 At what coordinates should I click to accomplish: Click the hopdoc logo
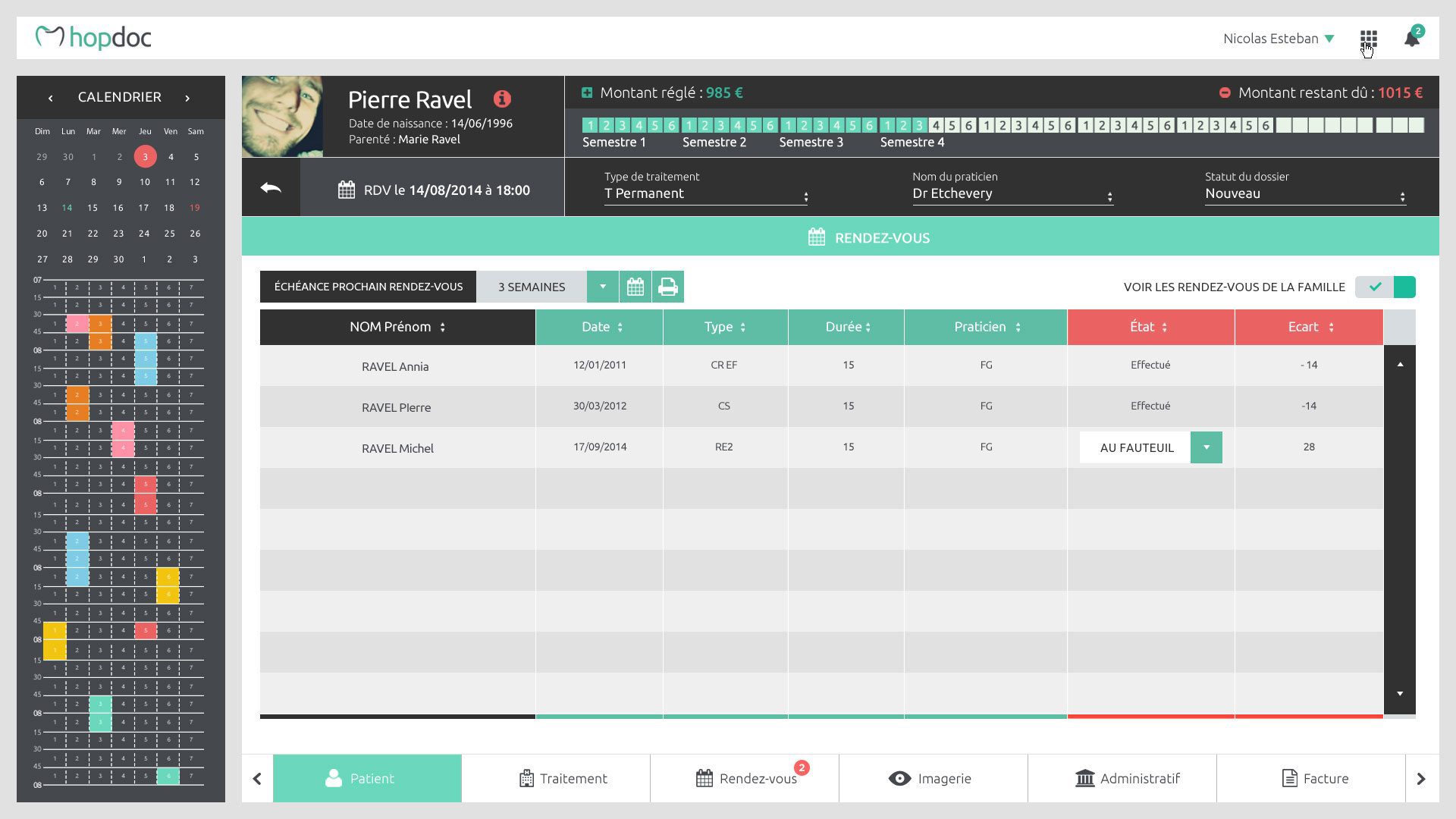click(93, 37)
